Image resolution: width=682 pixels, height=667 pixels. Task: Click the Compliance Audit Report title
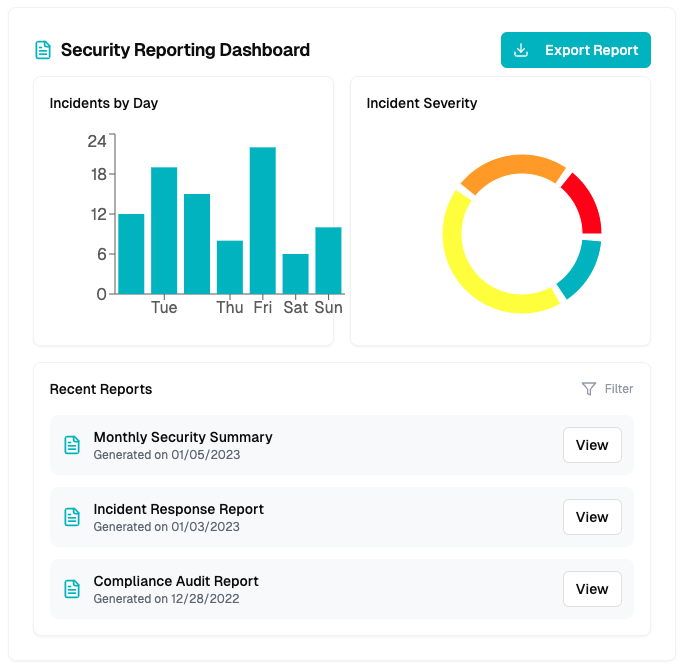[x=176, y=581]
